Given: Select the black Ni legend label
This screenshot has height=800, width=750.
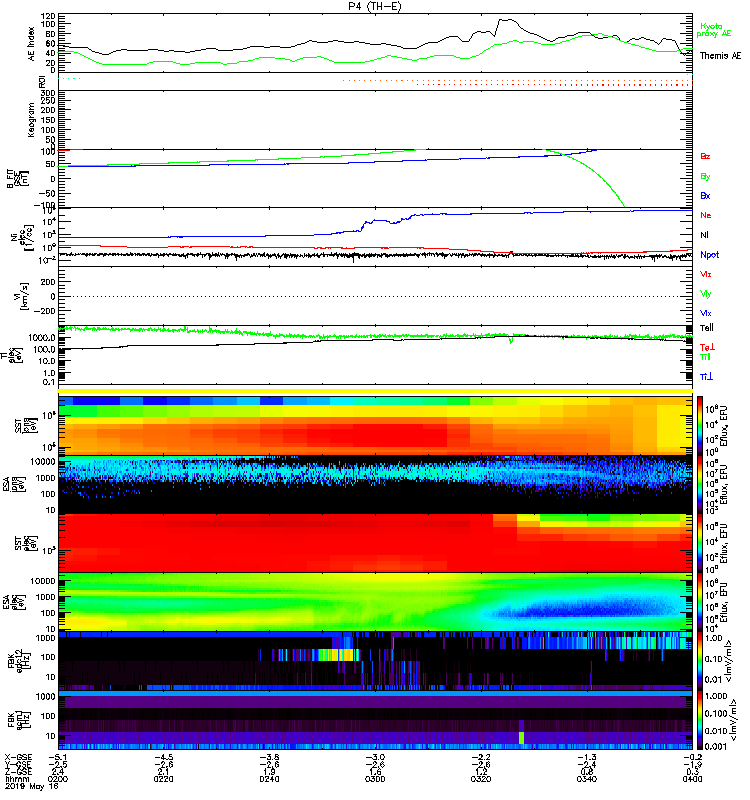Looking at the screenshot, I should [704, 235].
